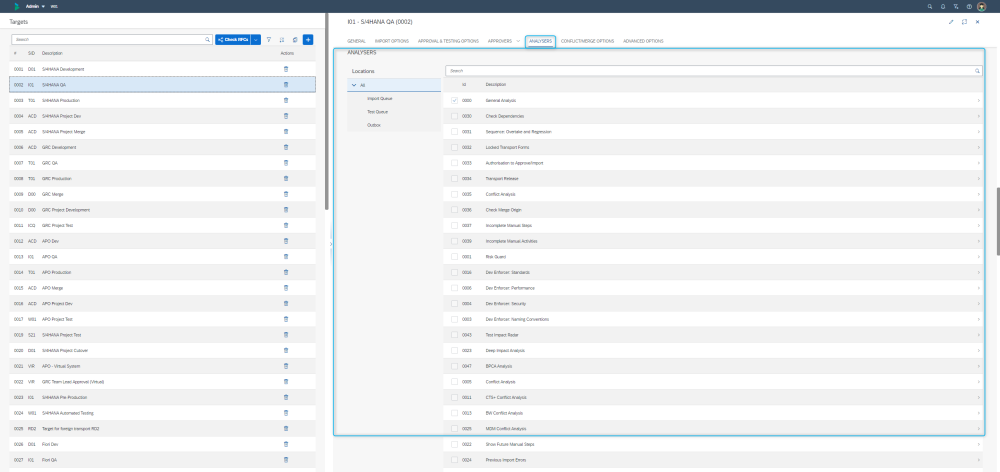The image size is (1000, 472).
Task: Delete the S/4HANA Project Merge target
Action: [x=286, y=131]
